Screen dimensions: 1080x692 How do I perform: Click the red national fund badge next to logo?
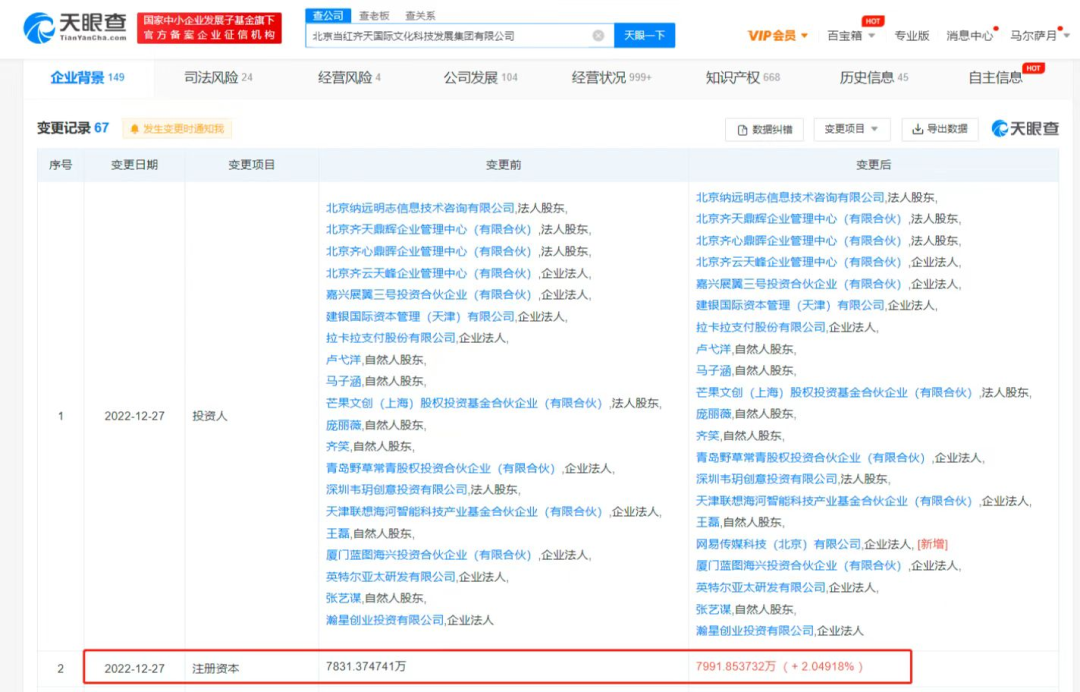(x=209, y=26)
